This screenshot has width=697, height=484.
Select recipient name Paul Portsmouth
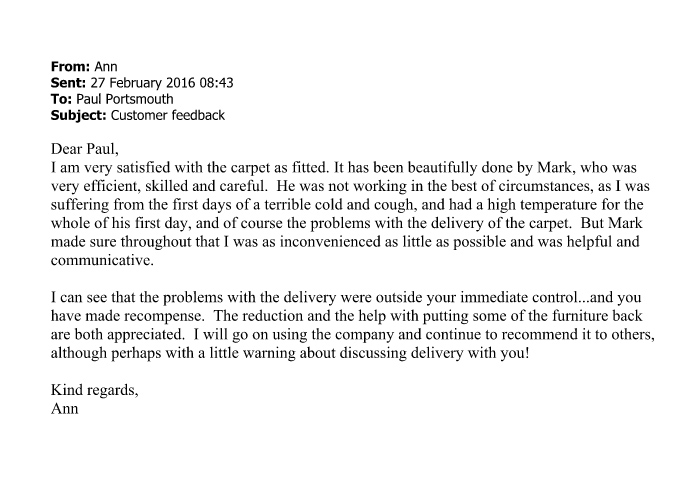tap(126, 99)
